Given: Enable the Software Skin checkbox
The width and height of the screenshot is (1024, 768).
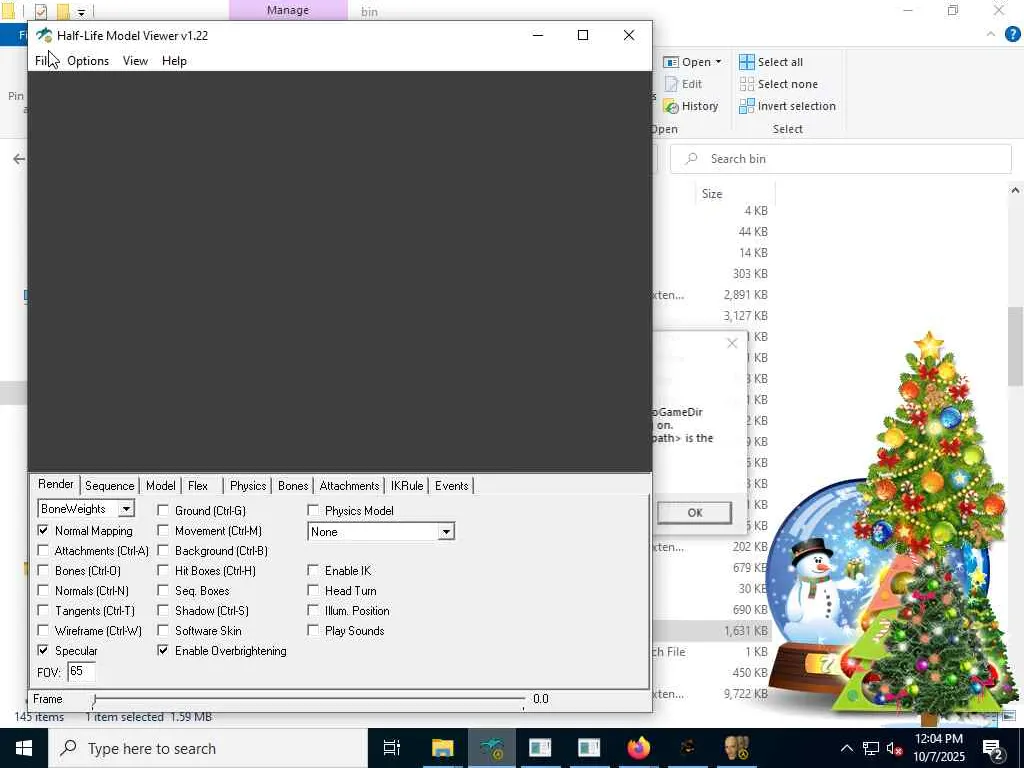Looking at the screenshot, I should [x=163, y=631].
